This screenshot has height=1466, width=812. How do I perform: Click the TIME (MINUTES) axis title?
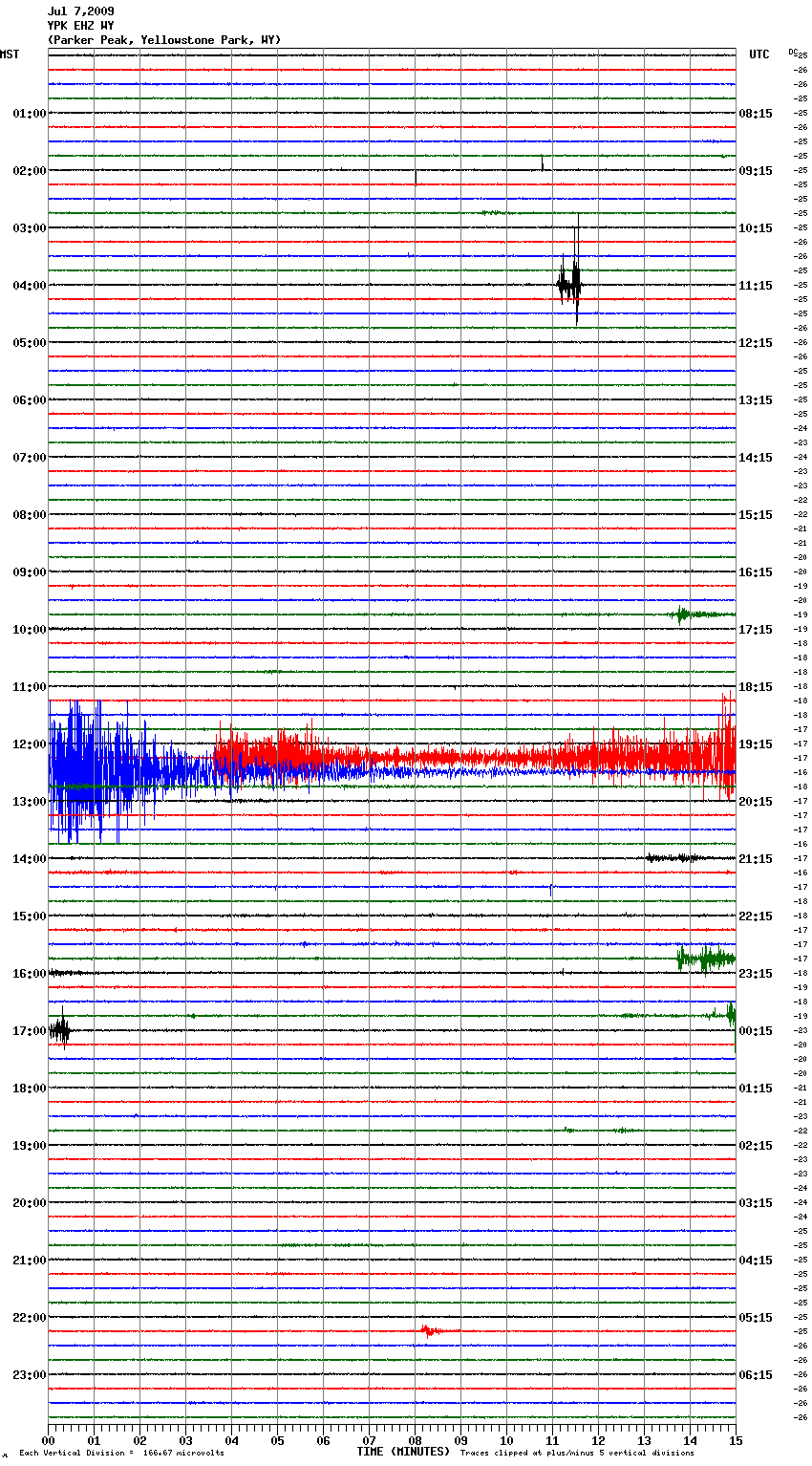pos(403,1452)
